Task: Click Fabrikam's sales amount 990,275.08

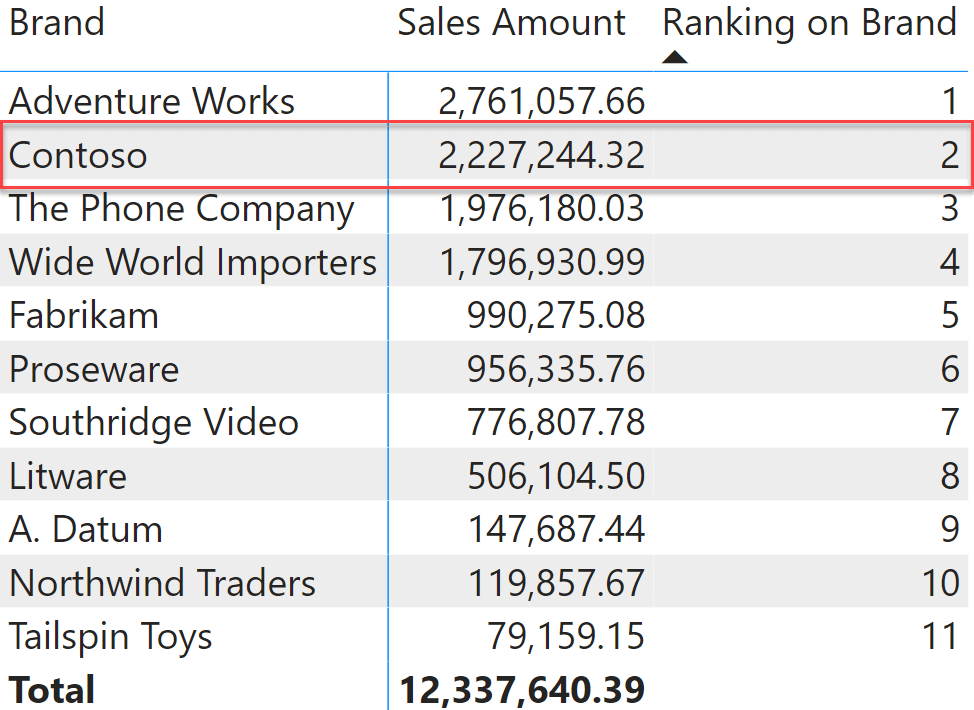Action: pos(555,316)
